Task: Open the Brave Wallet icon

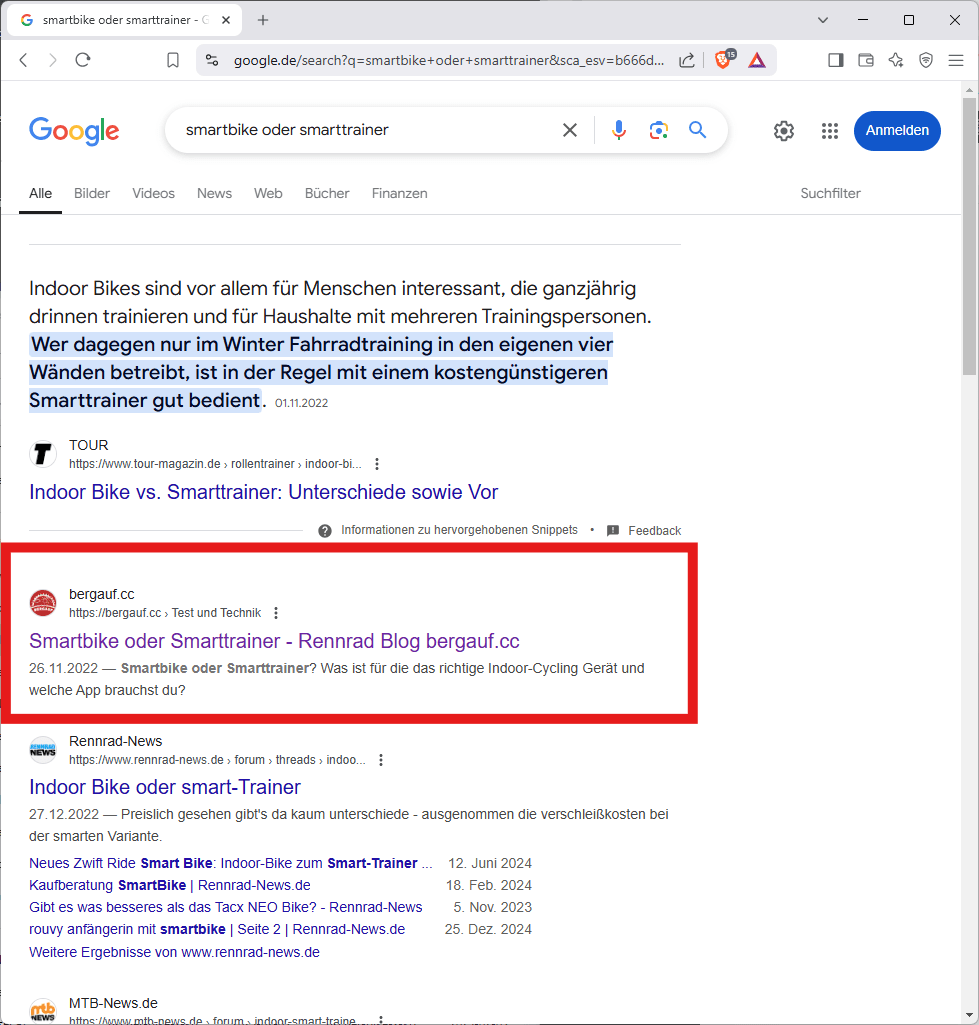Action: pos(866,60)
